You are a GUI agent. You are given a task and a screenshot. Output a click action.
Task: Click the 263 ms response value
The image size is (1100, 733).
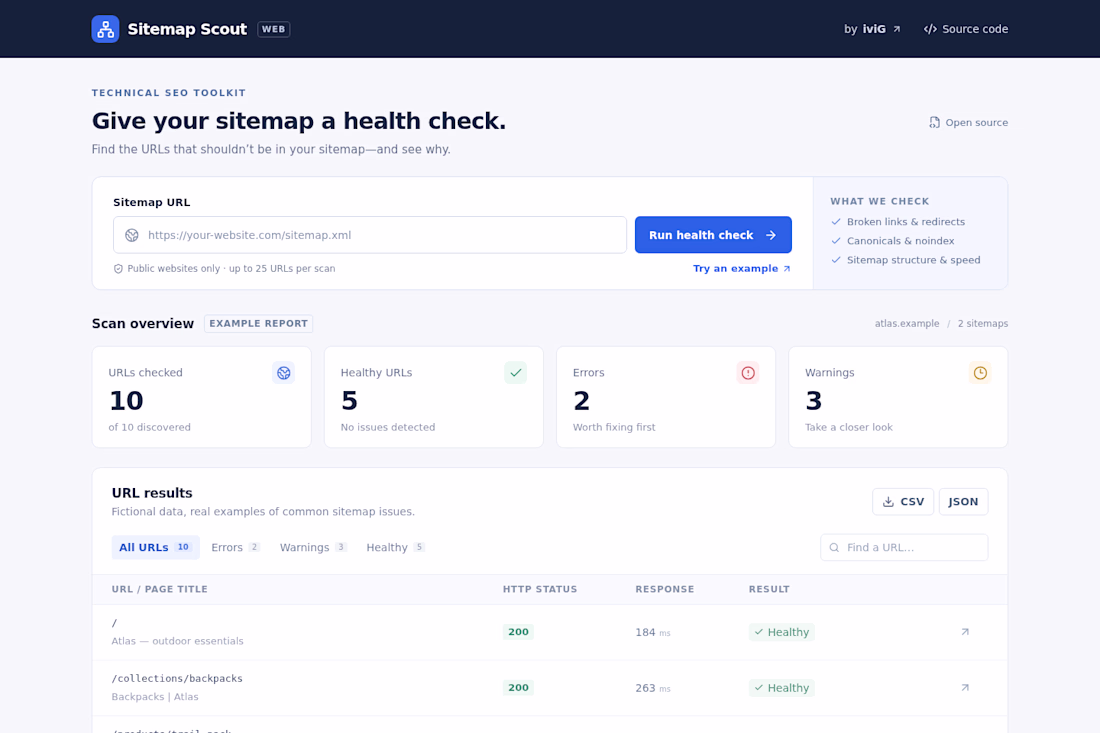click(652, 688)
